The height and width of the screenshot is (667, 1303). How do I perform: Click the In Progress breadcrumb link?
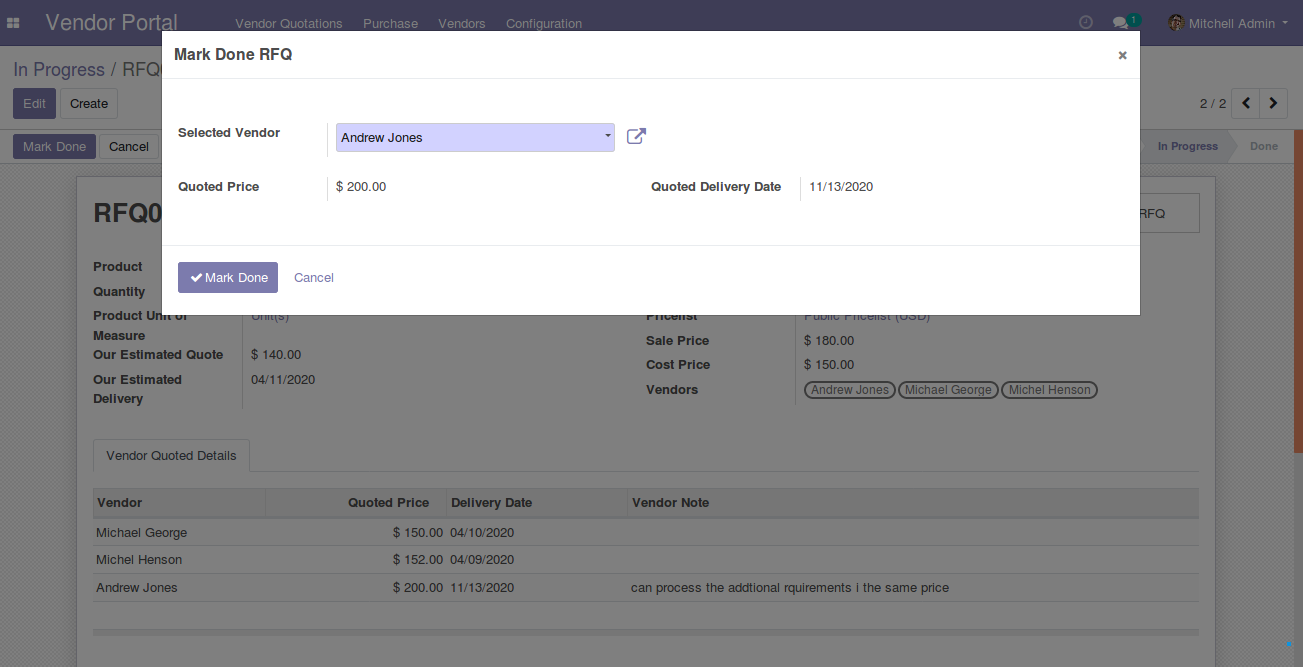pyautogui.click(x=59, y=70)
